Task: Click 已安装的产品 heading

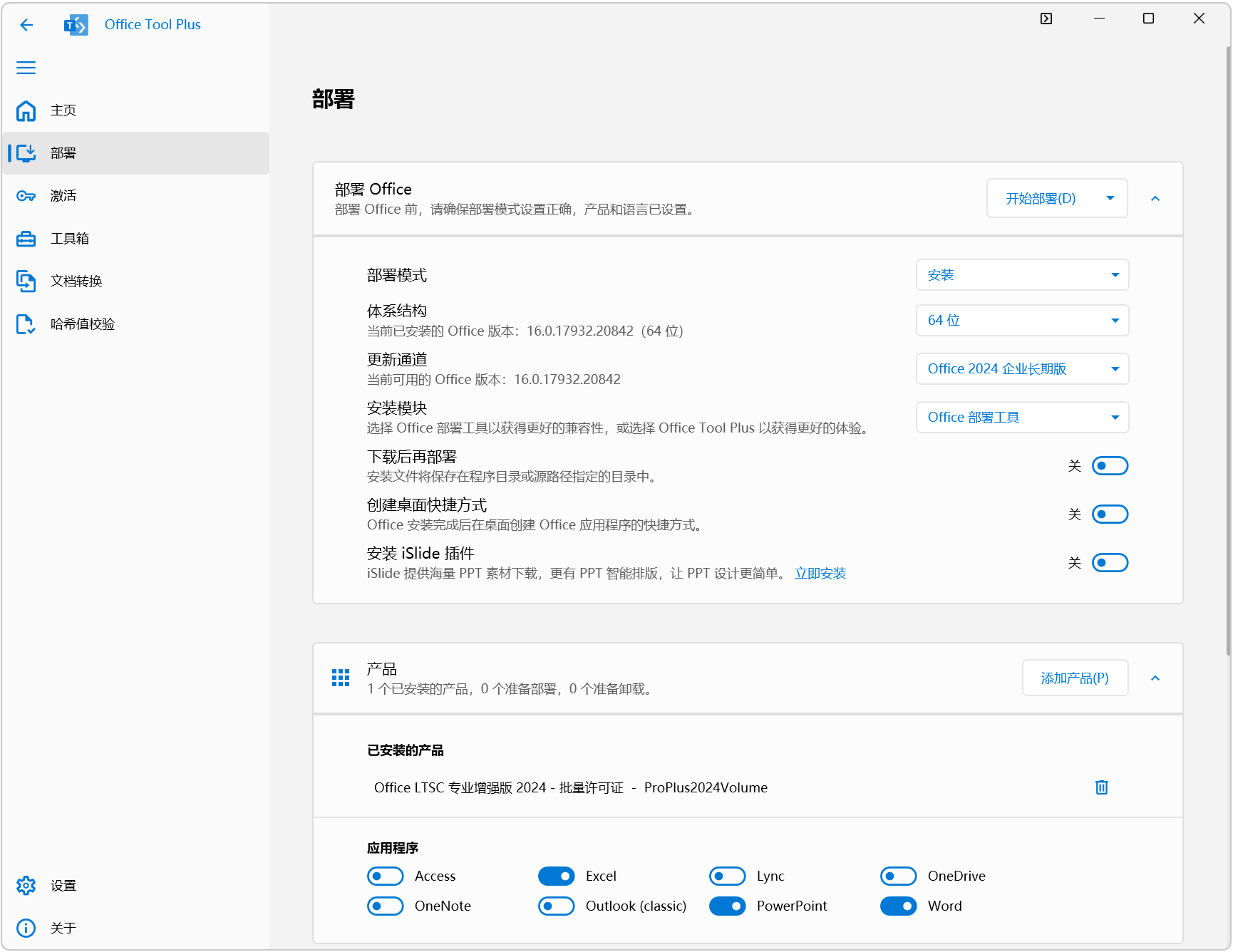Action: pos(406,750)
